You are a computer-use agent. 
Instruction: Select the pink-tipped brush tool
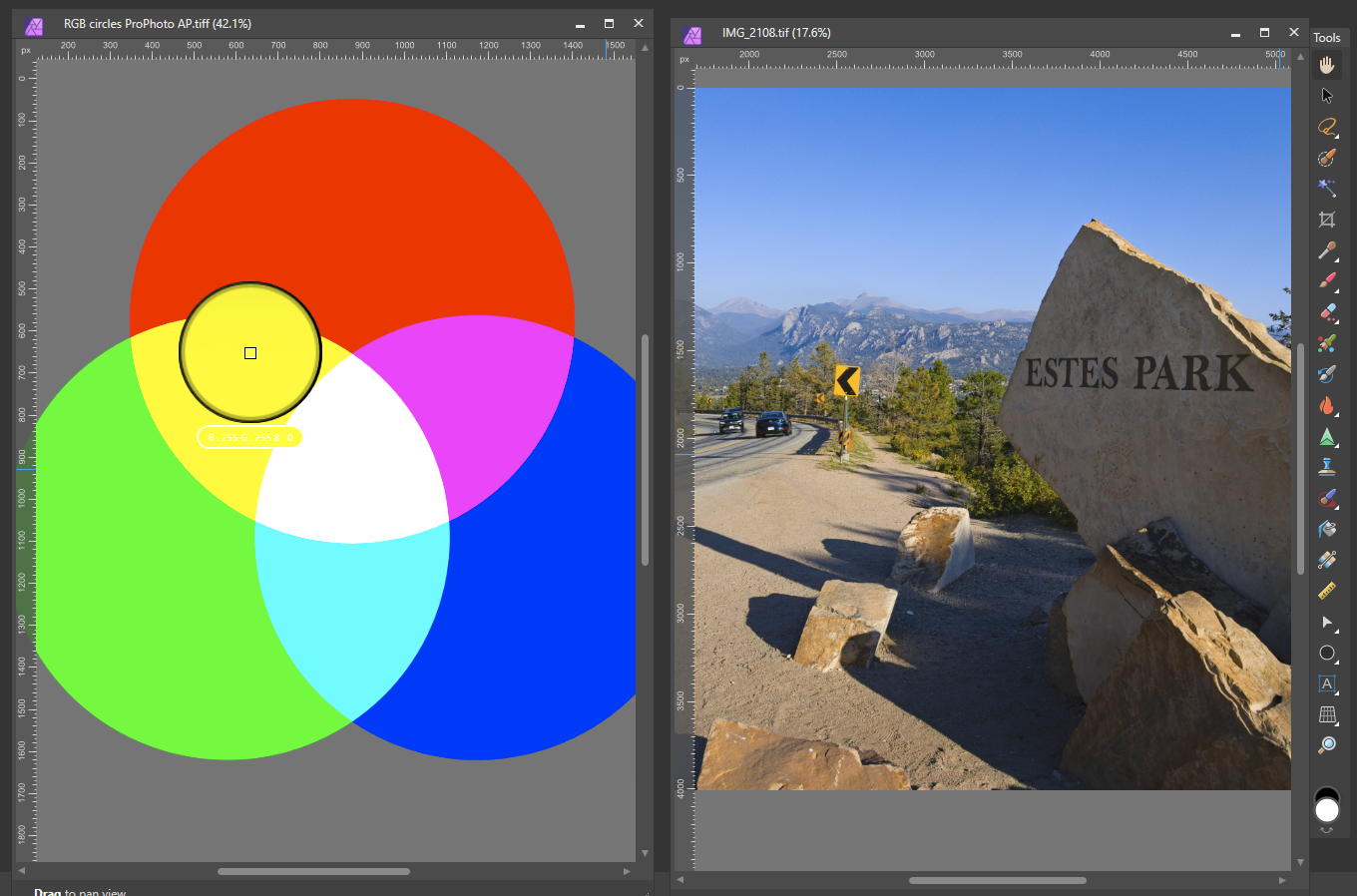pos(1327,281)
